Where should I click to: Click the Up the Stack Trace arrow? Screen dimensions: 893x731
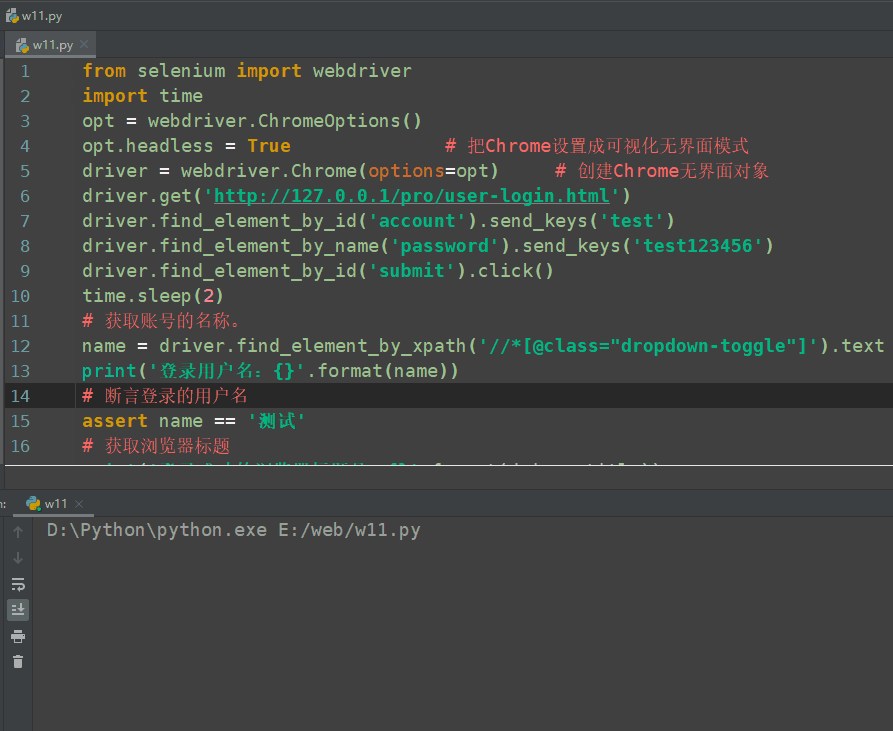(18, 532)
